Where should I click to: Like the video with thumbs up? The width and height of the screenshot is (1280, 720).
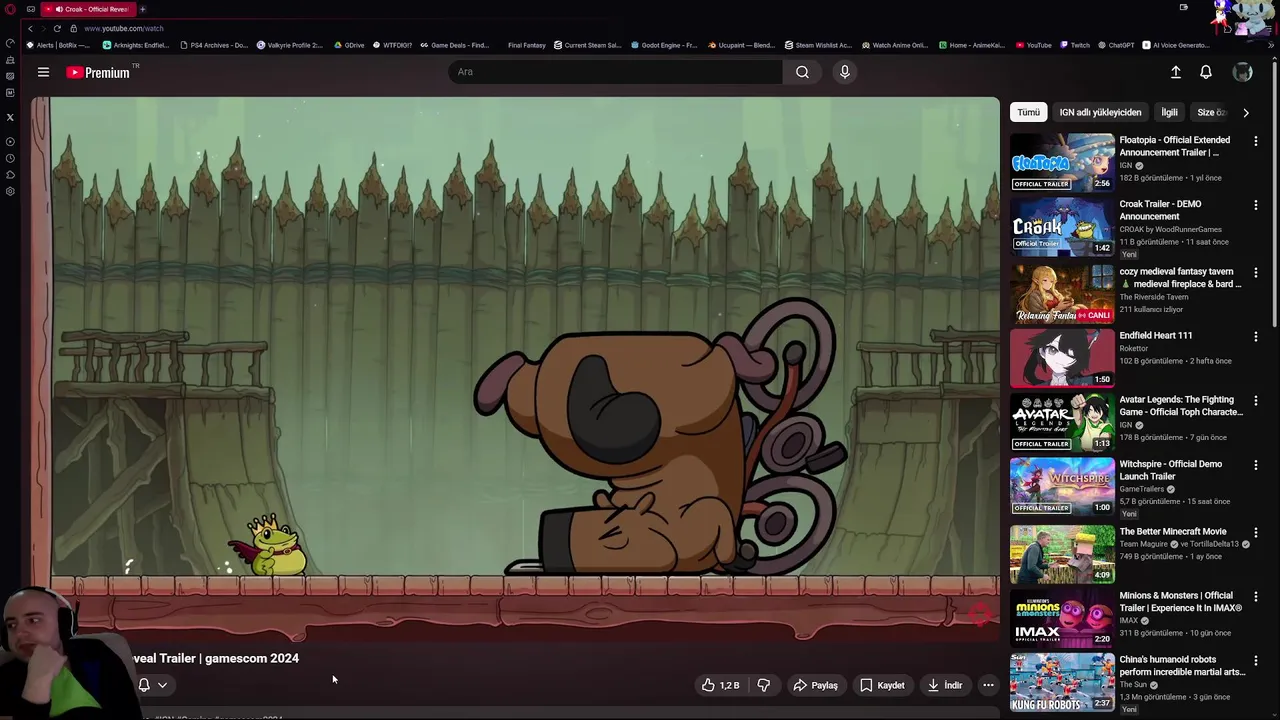coord(720,685)
